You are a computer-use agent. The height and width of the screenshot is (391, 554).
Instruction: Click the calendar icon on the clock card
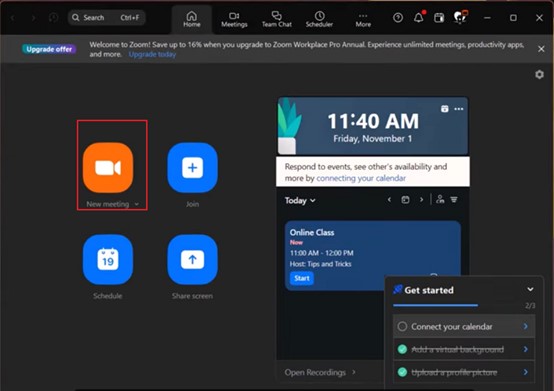[x=444, y=109]
